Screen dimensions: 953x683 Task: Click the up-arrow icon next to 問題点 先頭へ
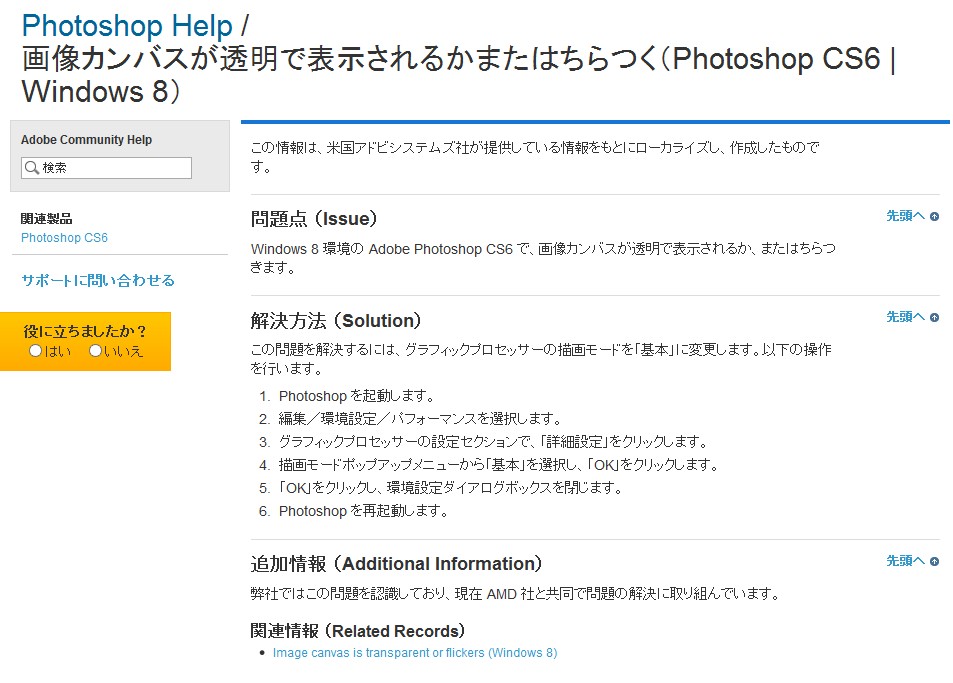point(934,216)
